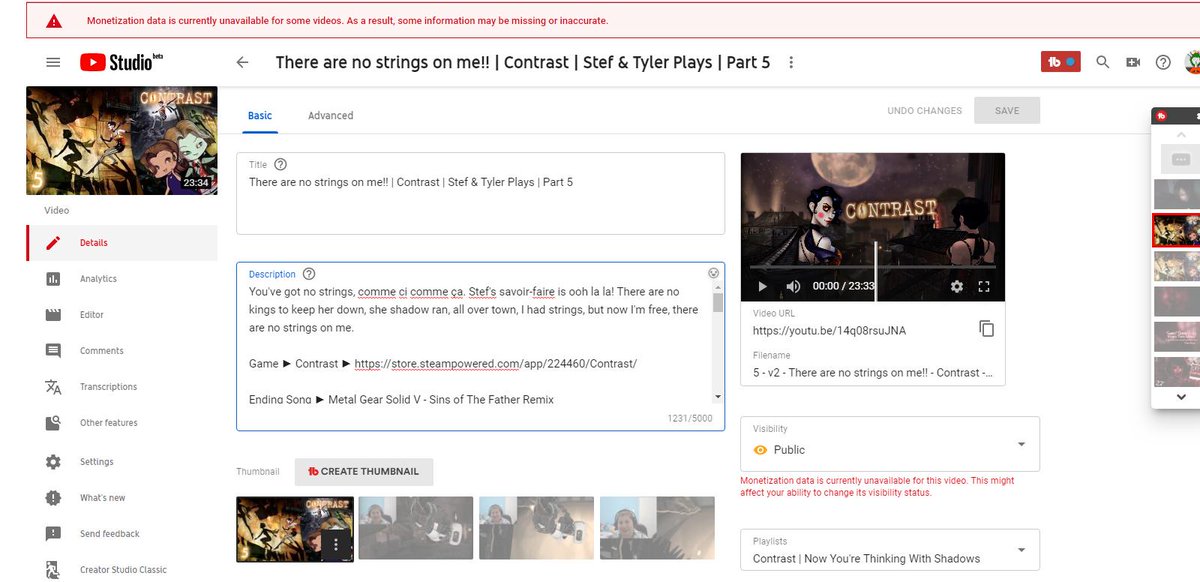
Task: Click the Title text field
Action: (x=480, y=194)
